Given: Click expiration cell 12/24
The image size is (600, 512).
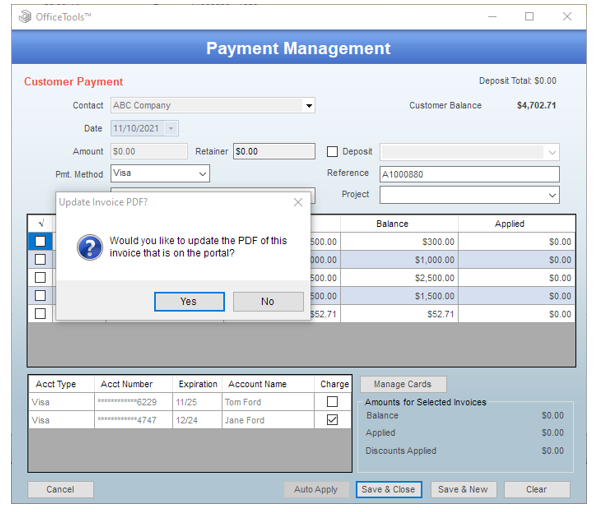Looking at the screenshot, I should click(197, 420).
